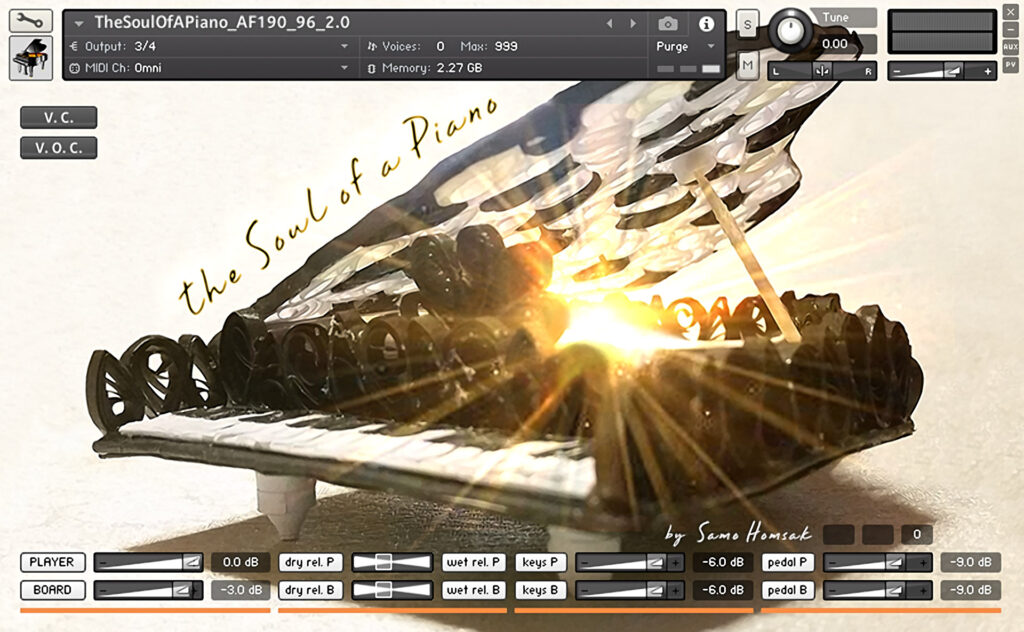Open instrument edit mode with wrench icon
Image resolution: width=1024 pixels, height=632 pixels.
point(31,20)
